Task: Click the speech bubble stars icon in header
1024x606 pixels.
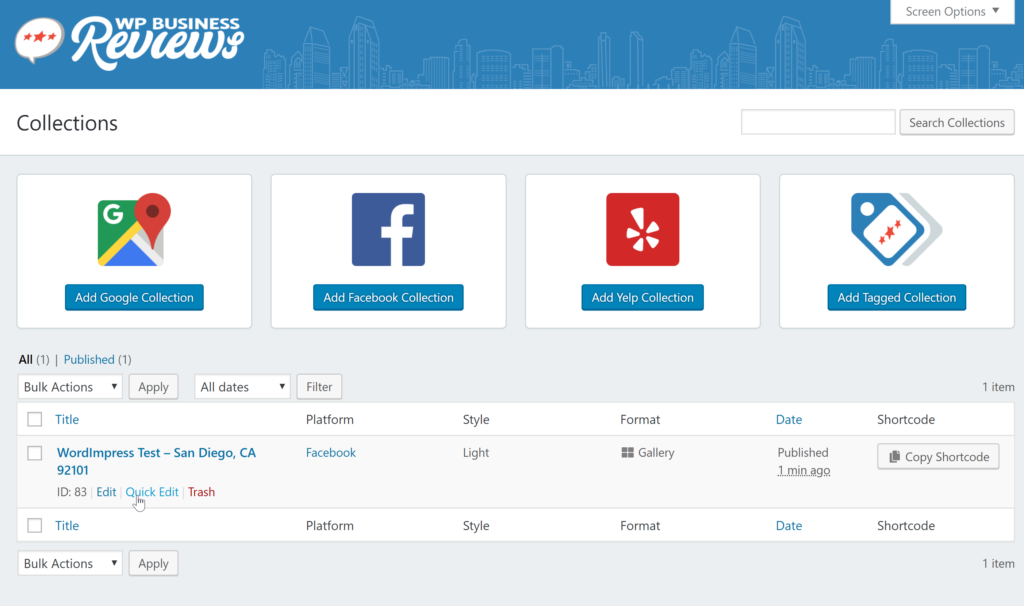Action: 39,39
